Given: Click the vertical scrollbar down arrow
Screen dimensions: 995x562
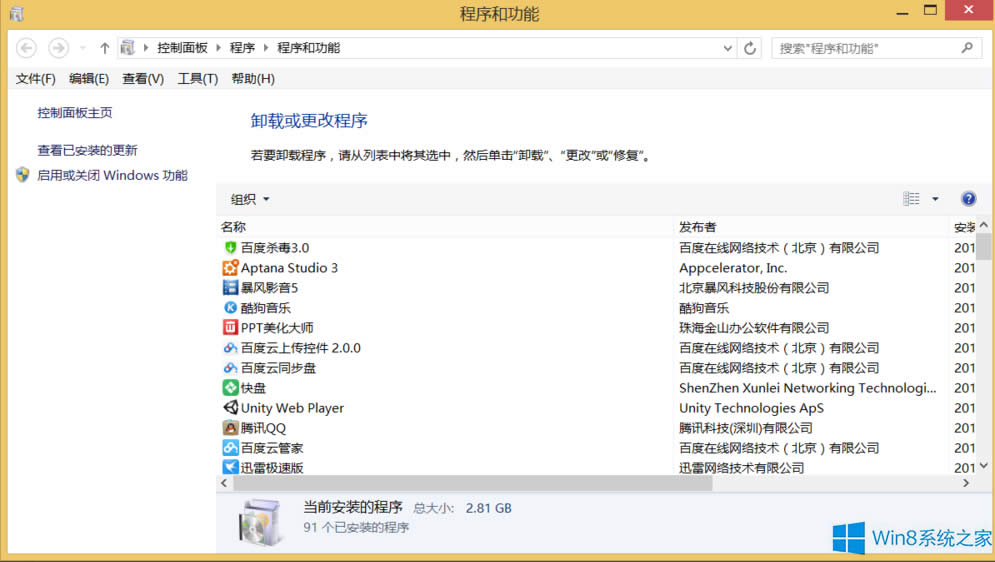Looking at the screenshot, I should pyautogui.click(x=984, y=466).
